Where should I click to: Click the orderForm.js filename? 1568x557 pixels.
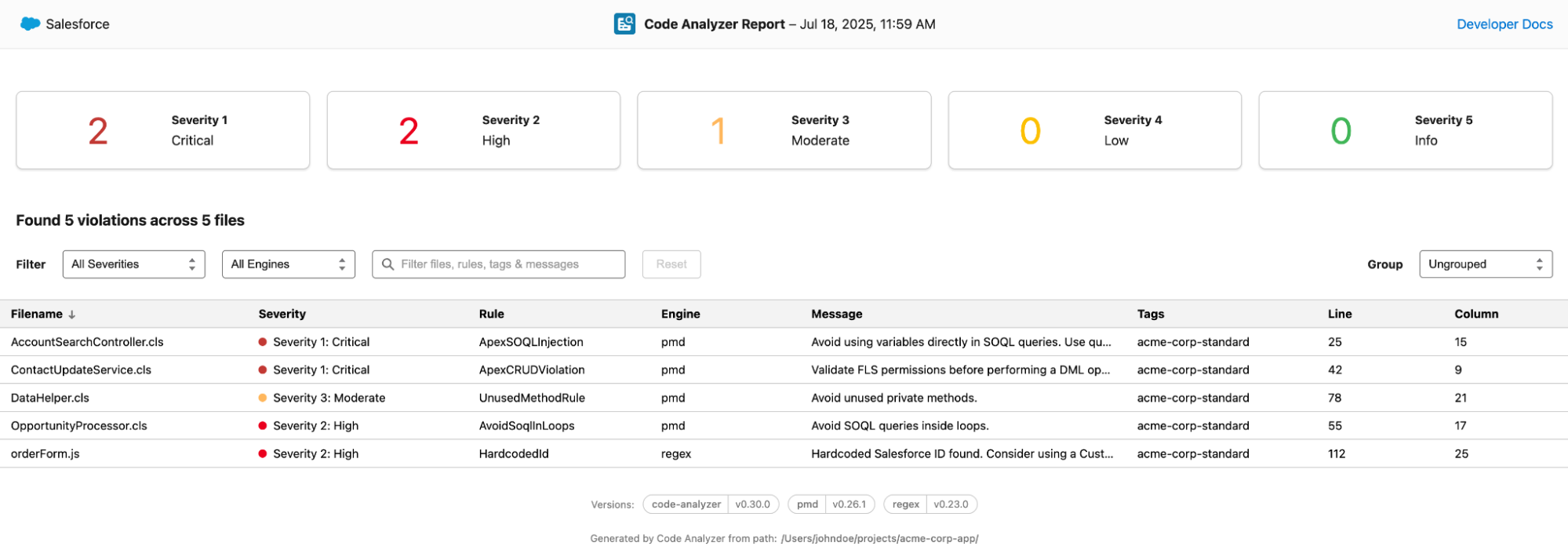tap(45, 454)
